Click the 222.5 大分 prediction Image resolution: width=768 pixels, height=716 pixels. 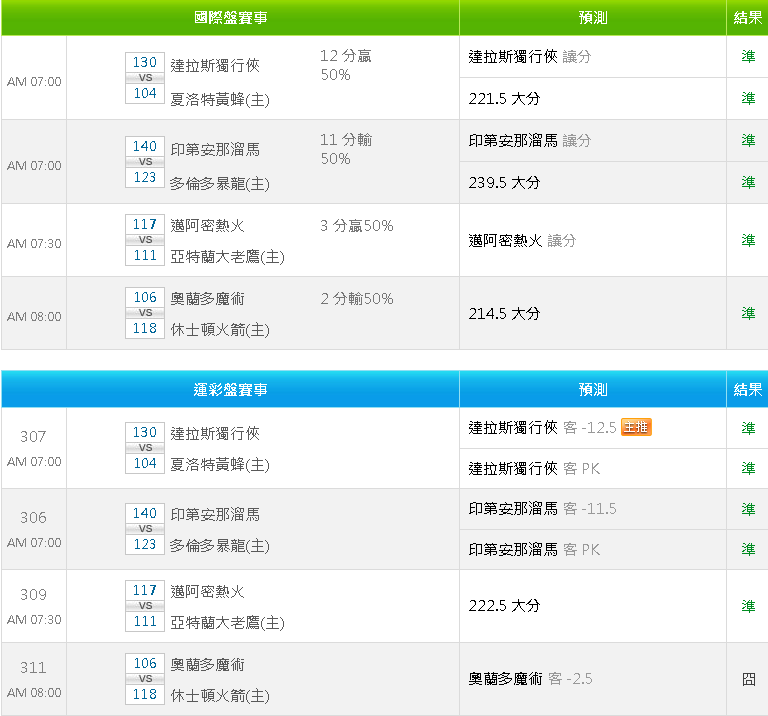(504, 606)
